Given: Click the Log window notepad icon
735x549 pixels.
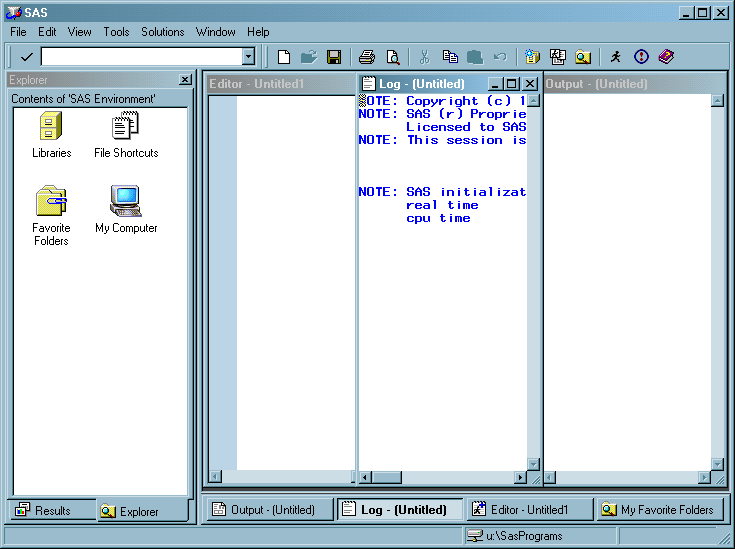Looking at the screenshot, I should click(x=368, y=84).
